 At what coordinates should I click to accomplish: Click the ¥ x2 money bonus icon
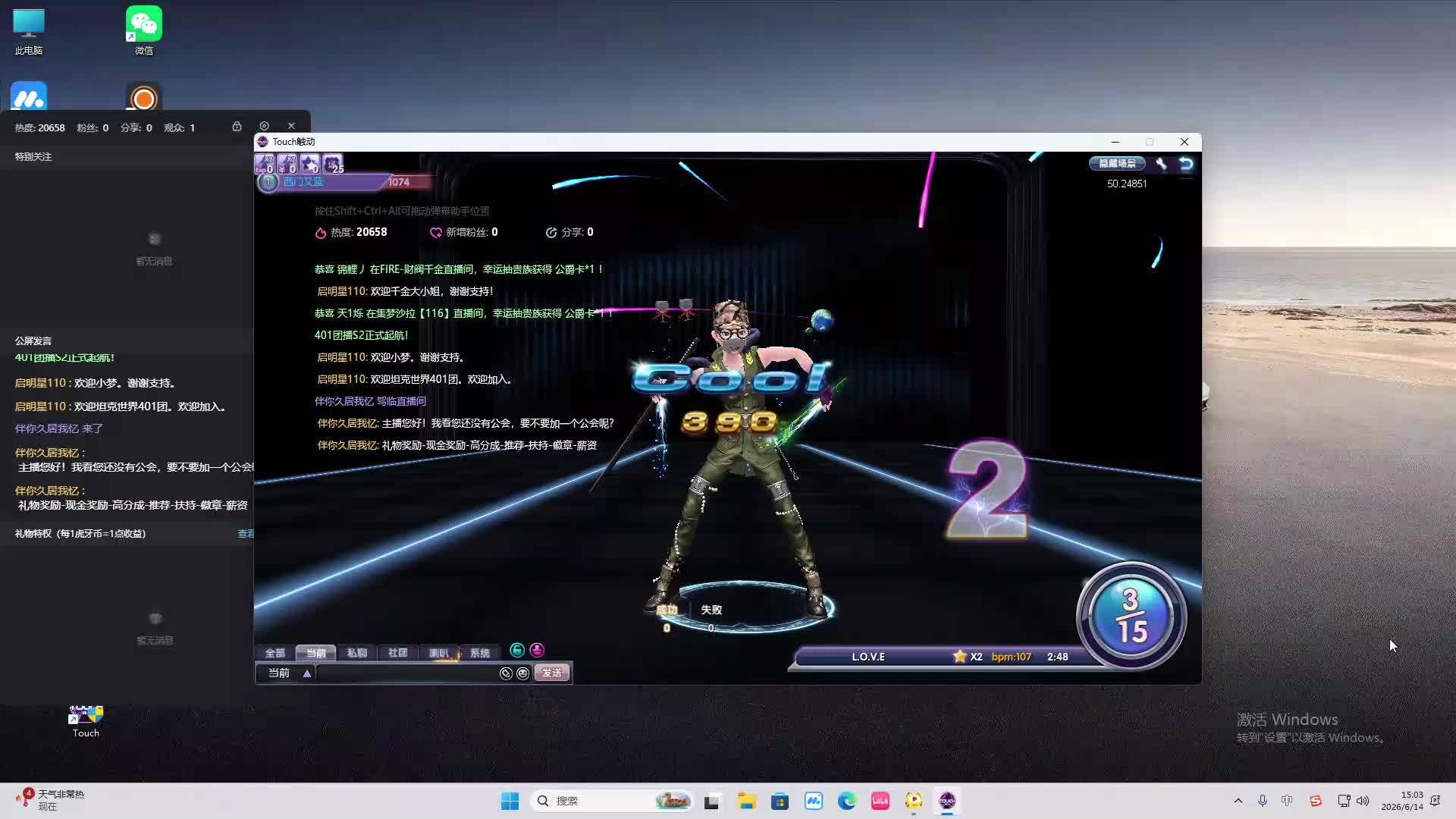click(287, 164)
